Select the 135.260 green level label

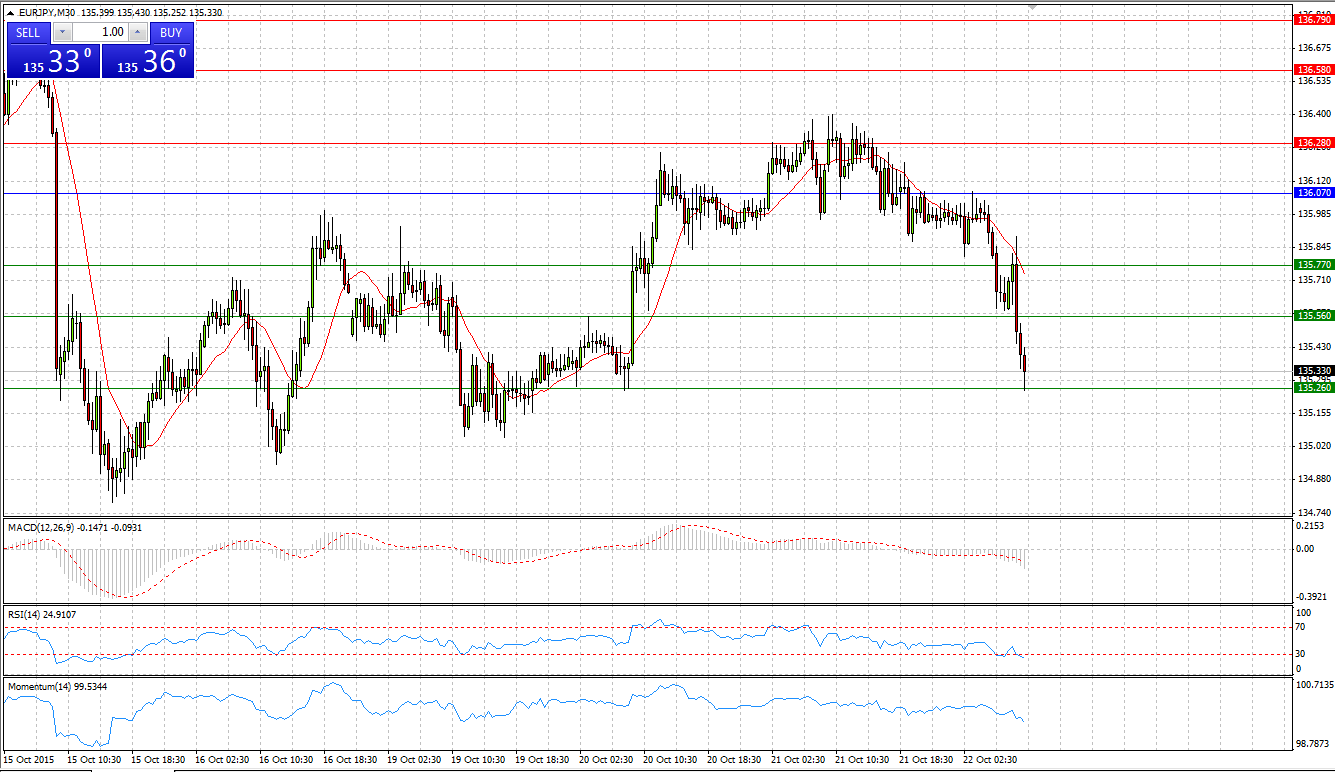(1314, 387)
